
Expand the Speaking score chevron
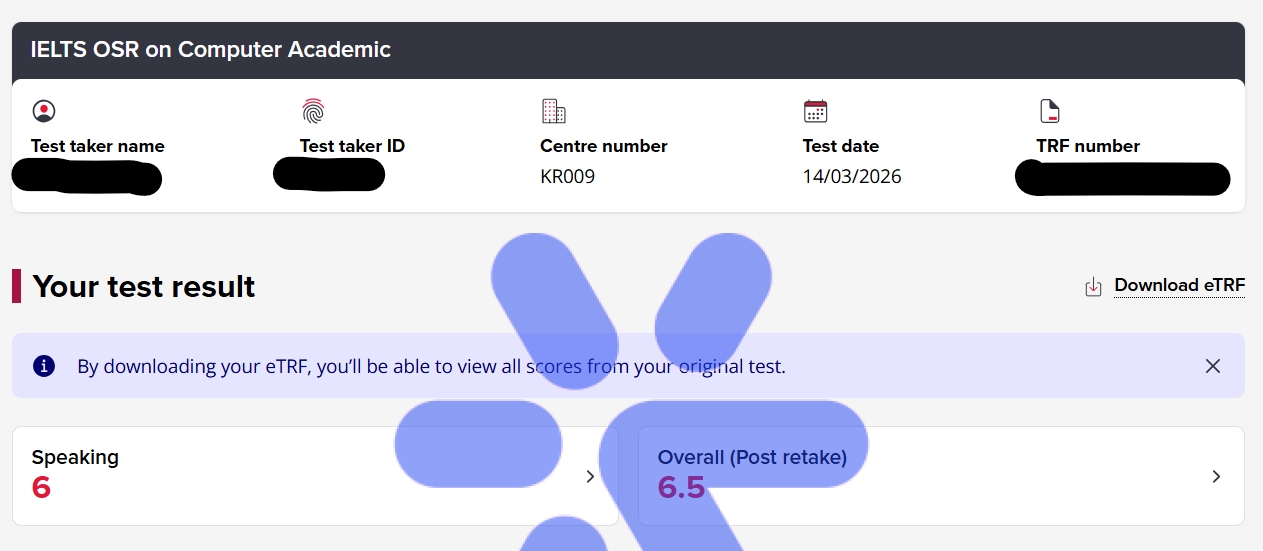click(590, 477)
